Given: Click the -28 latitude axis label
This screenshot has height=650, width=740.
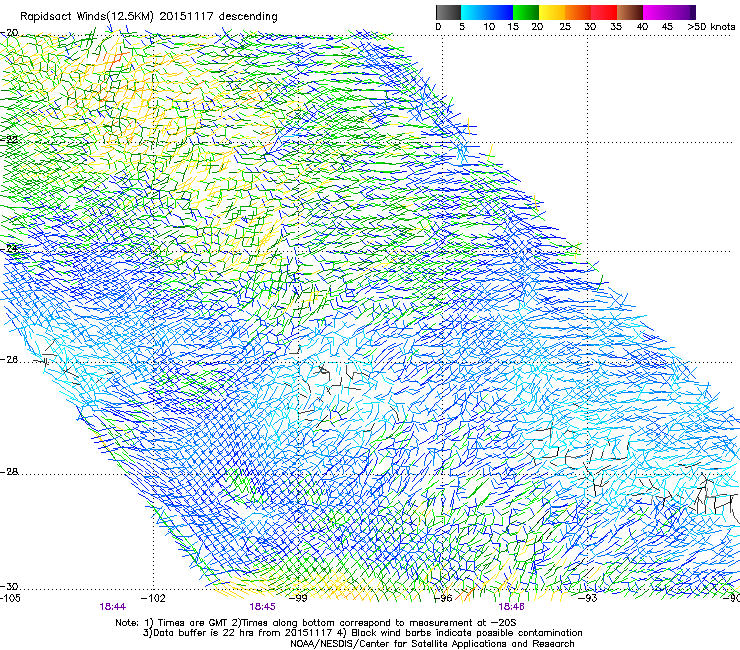Looking at the screenshot, I should (10, 472).
